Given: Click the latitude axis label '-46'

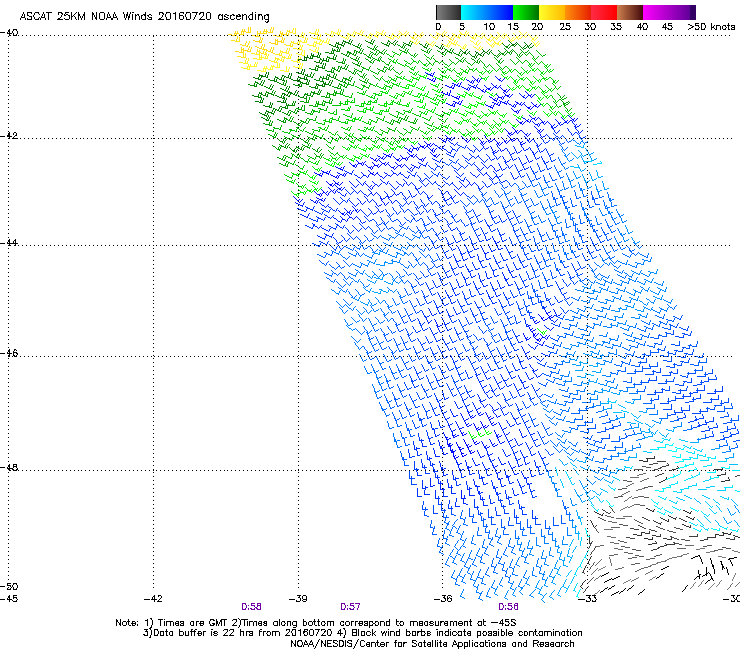Looking at the screenshot, I should pos(9,354).
